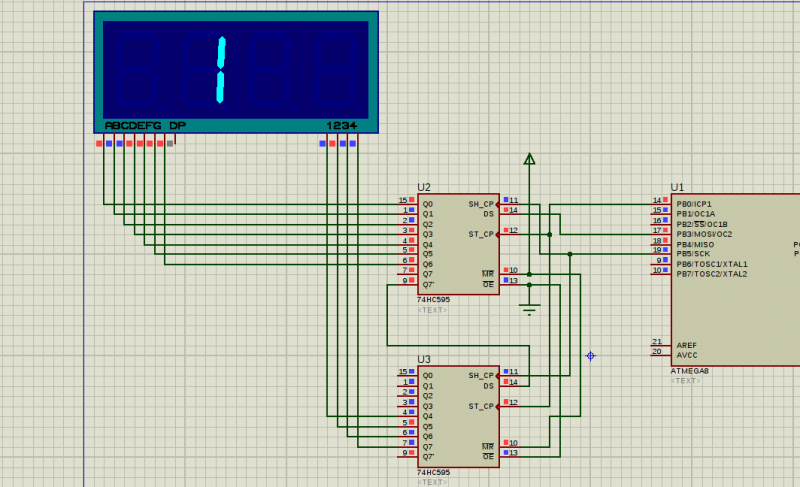Viewport: 800px width, 487px height.
Task: Click the PB3/MOSI/OC2 pin label
Action: point(704,235)
